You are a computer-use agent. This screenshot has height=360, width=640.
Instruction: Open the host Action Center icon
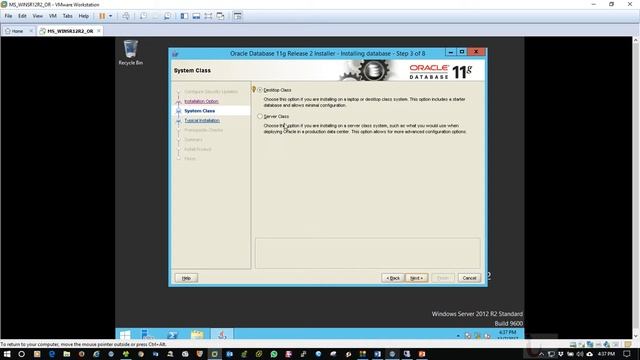coord(627,354)
